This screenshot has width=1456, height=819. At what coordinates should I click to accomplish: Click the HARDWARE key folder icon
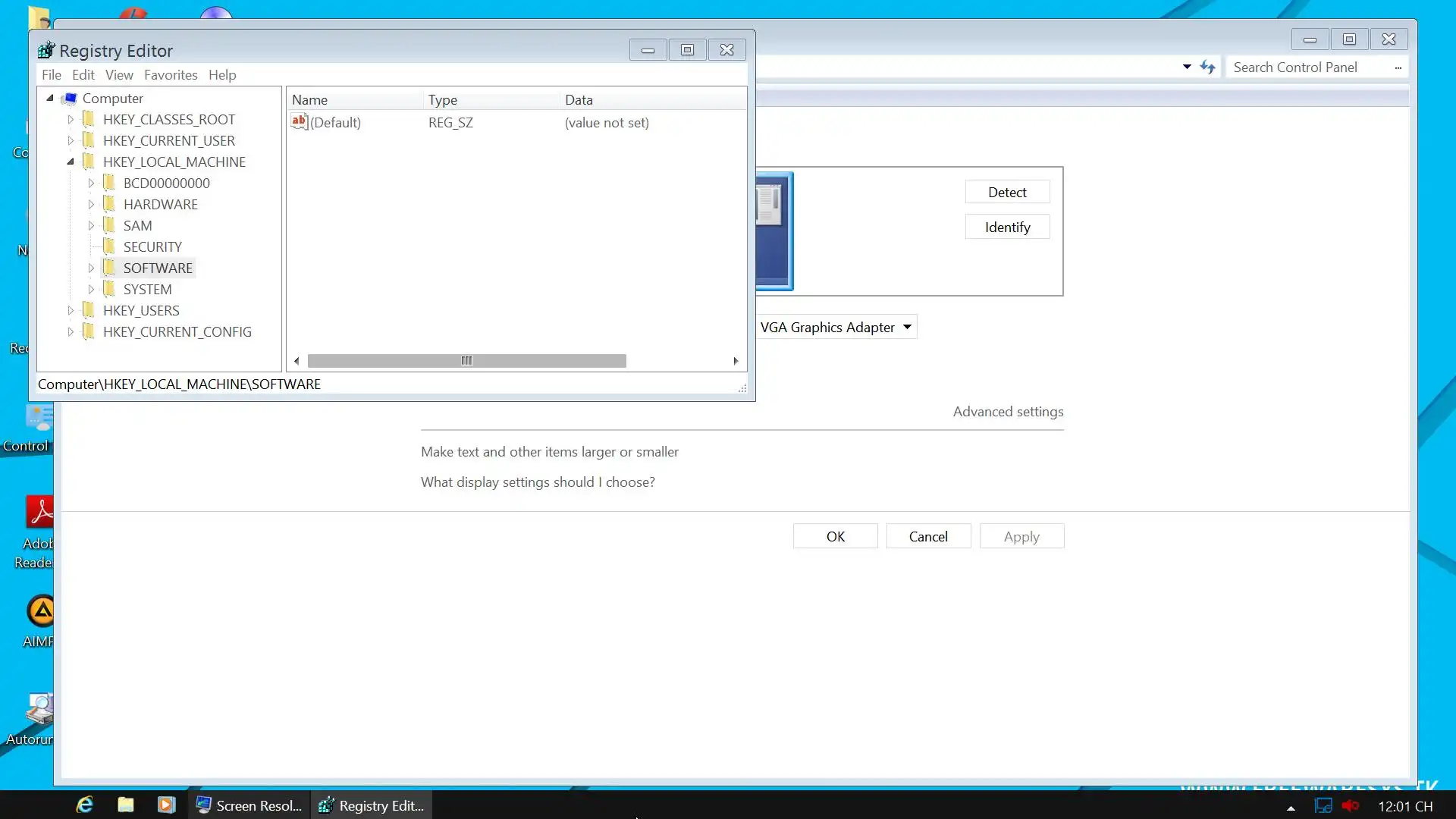click(x=109, y=204)
